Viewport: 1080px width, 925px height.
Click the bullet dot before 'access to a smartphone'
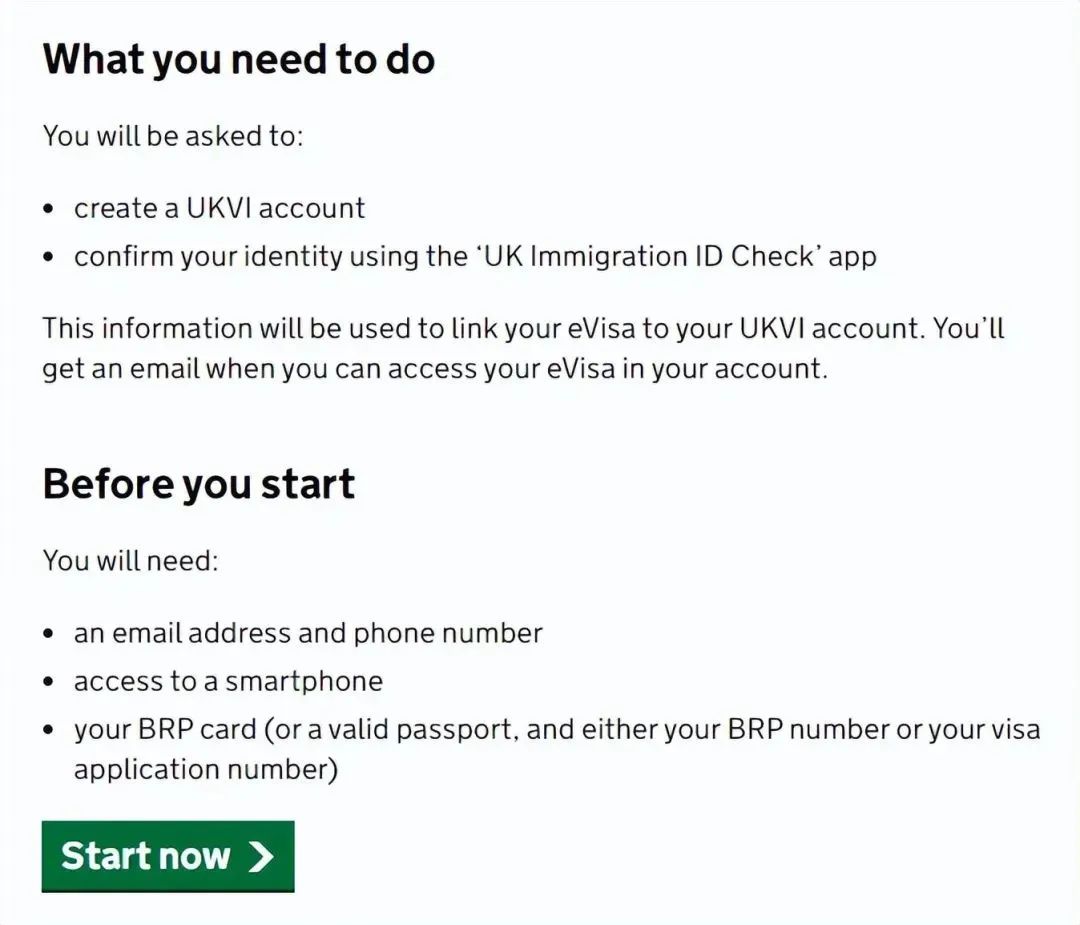coord(48,682)
